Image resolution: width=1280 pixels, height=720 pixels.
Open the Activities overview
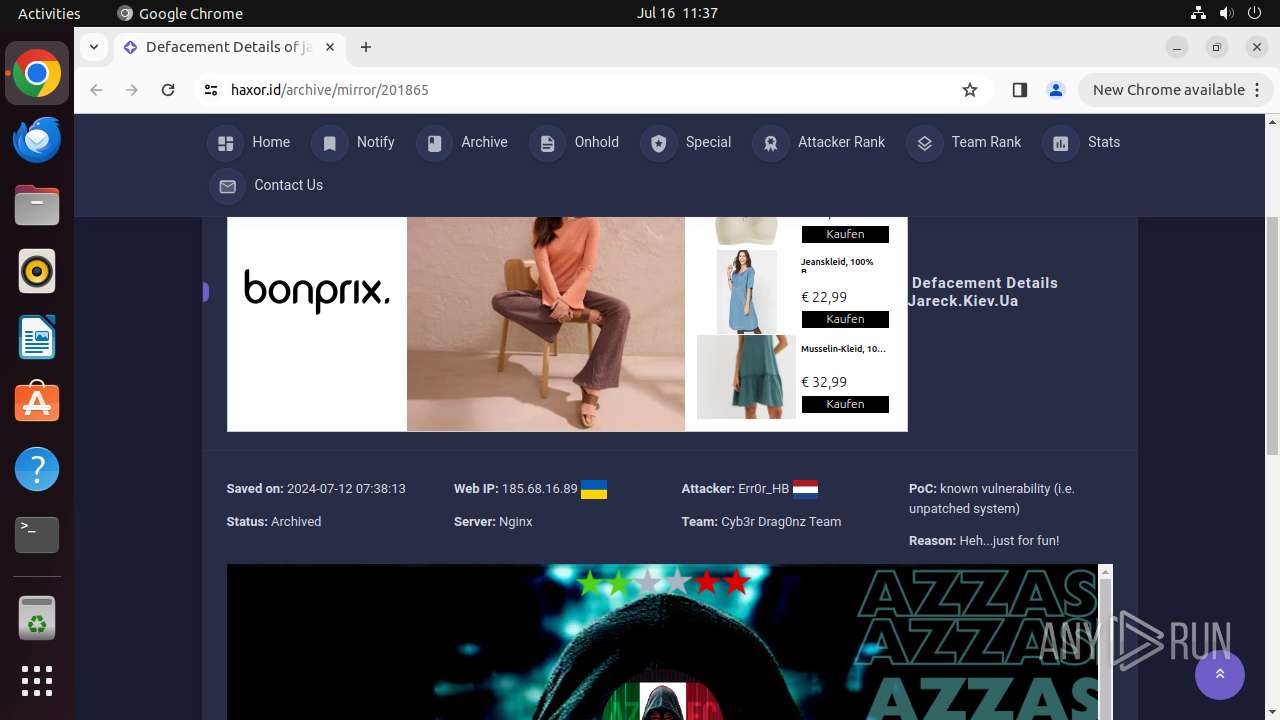[x=49, y=13]
